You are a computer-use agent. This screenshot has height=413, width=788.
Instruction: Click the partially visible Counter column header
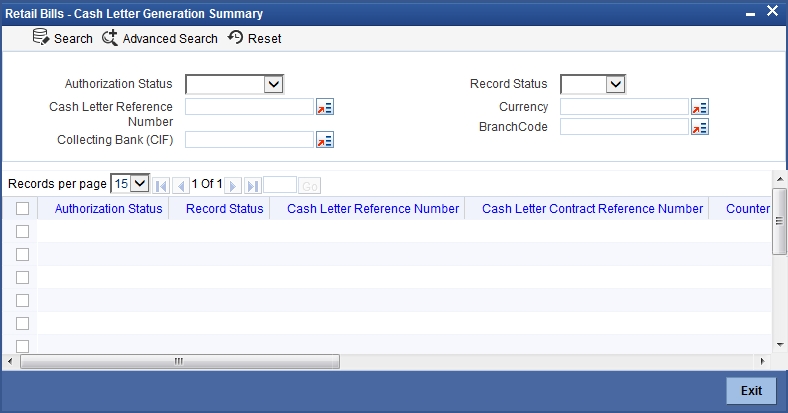pyautogui.click(x=748, y=209)
